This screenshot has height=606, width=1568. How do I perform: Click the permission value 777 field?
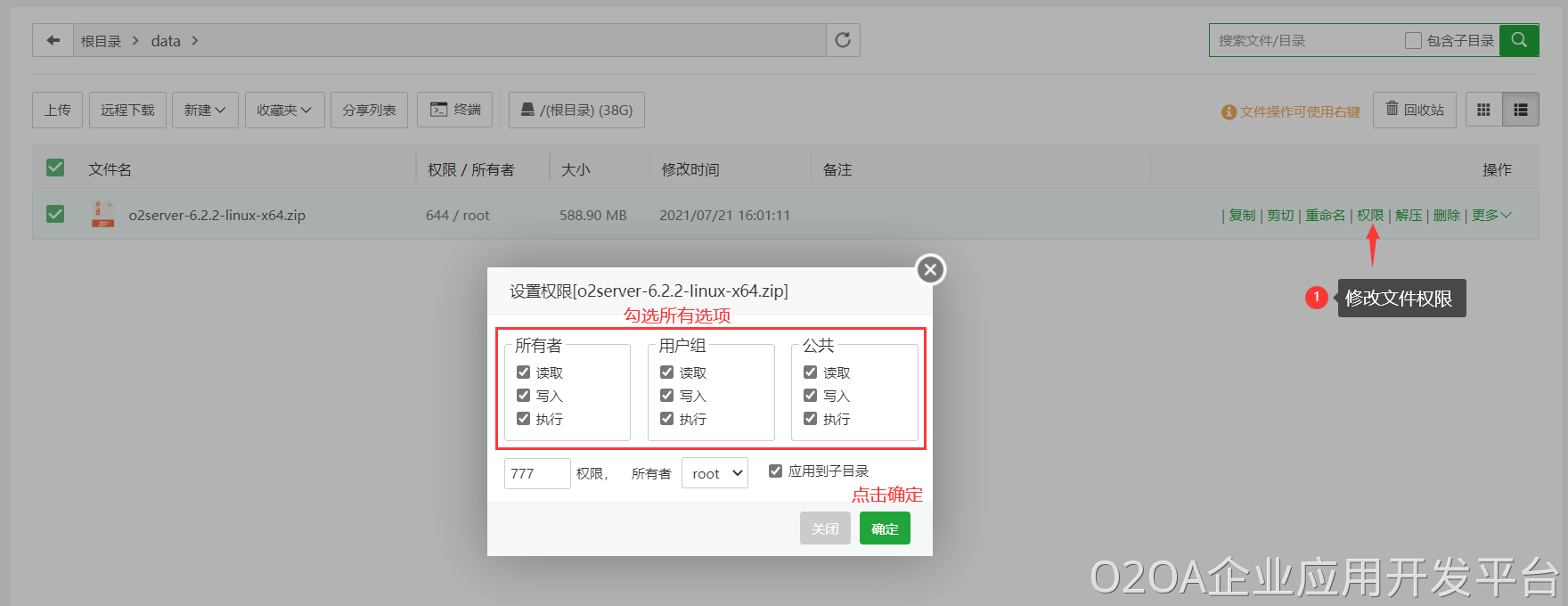(x=536, y=473)
